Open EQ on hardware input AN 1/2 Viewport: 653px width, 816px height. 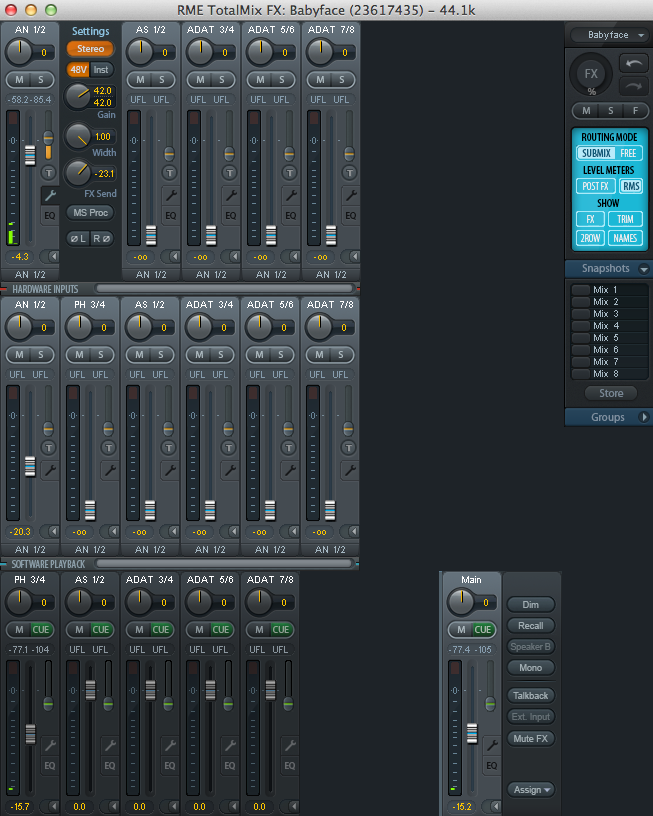50,215
